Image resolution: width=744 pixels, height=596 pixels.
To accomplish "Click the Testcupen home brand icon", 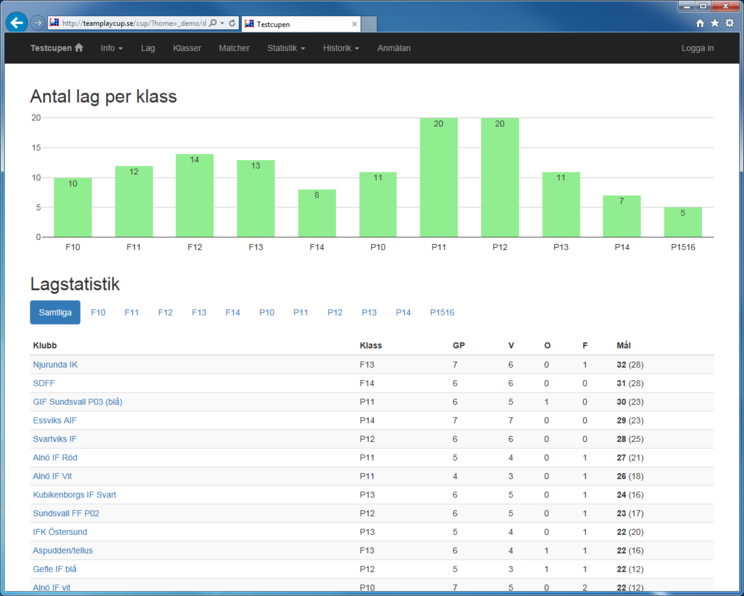I will 79,48.
